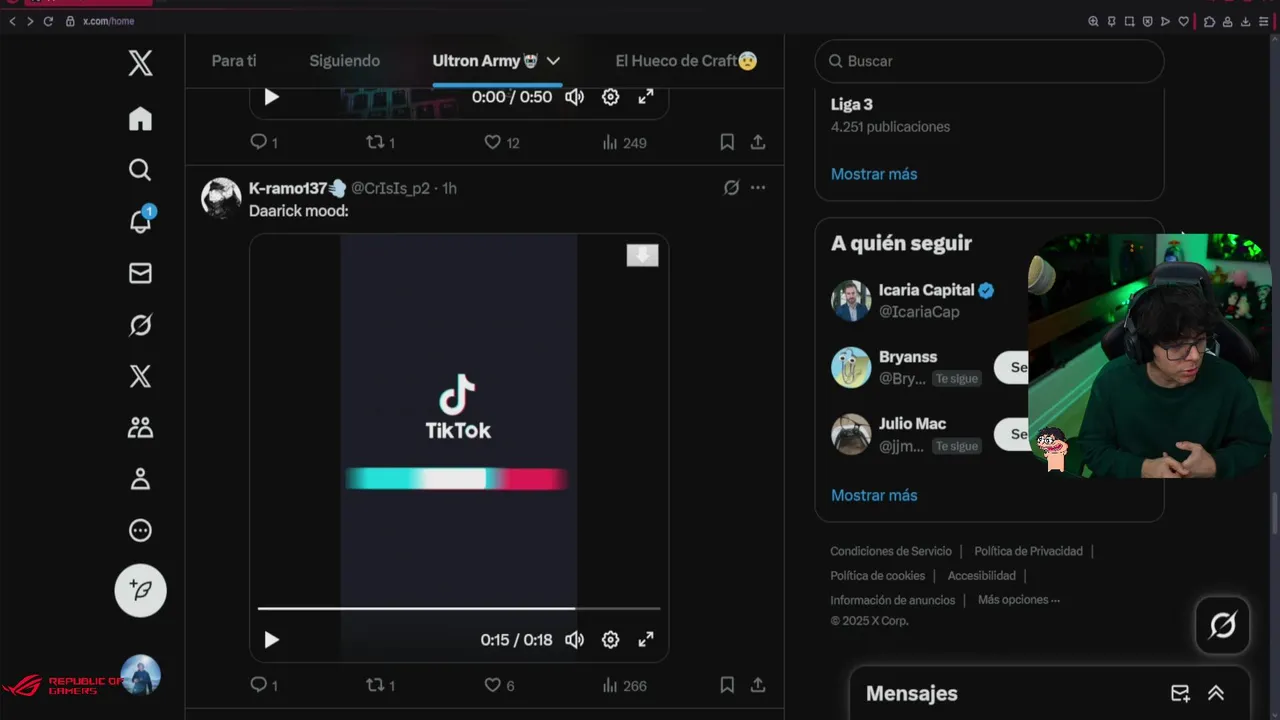Open Grok from the left sidebar
The height and width of the screenshot is (720, 1280).
(140, 325)
